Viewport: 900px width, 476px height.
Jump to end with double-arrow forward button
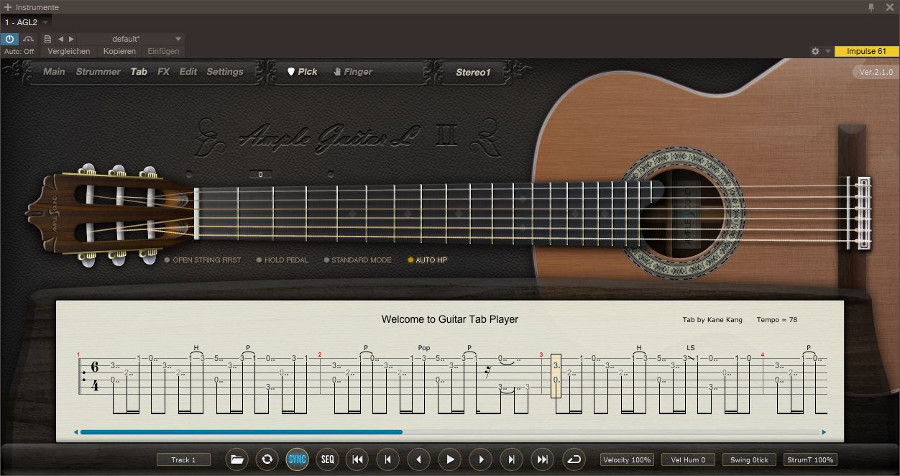click(542, 459)
